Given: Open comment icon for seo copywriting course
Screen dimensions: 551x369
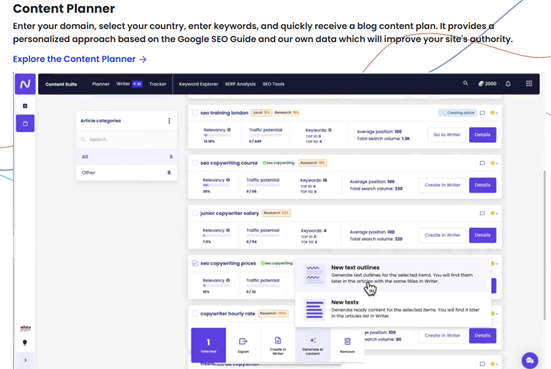Looking at the screenshot, I should coord(482,163).
